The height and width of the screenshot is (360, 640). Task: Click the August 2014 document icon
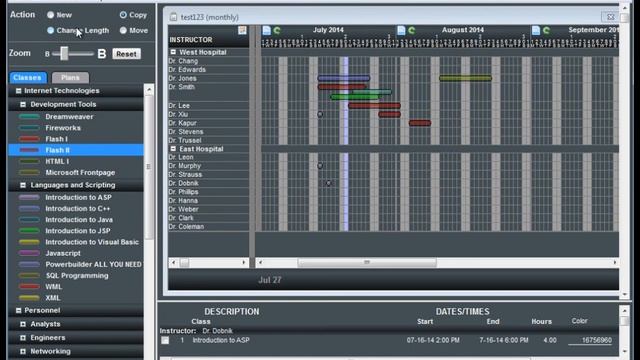(401, 30)
